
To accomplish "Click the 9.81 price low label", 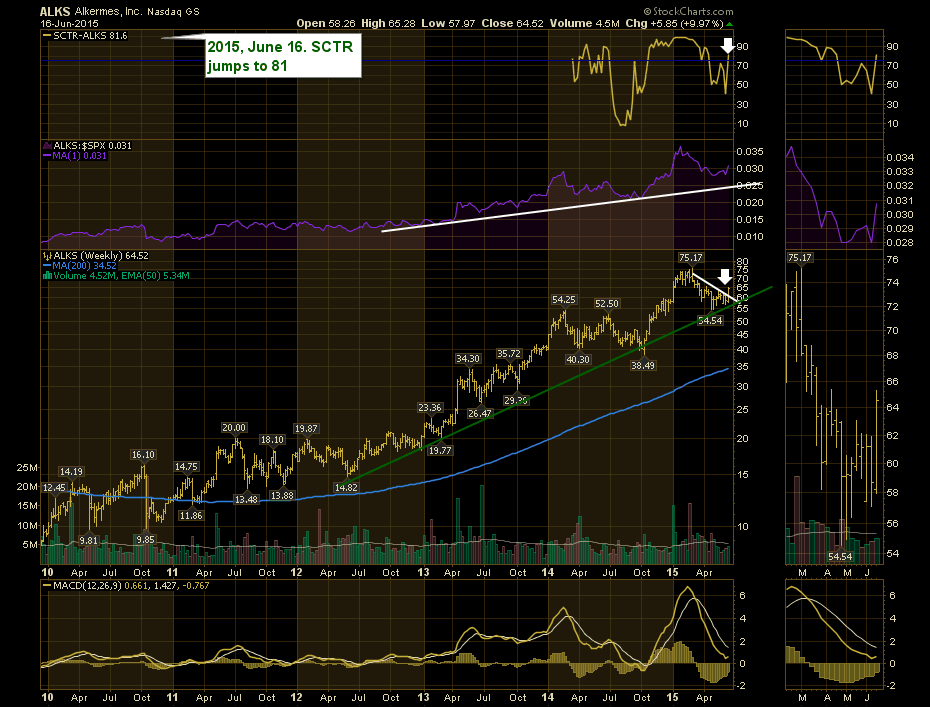I will [x=88, y=540].
